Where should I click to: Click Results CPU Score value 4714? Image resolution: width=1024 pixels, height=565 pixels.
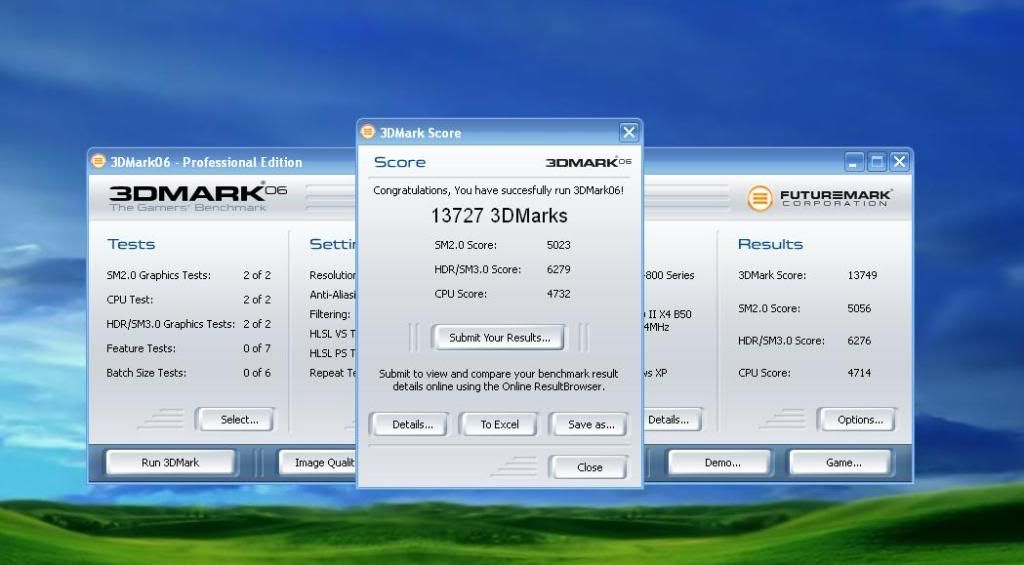pos(859,373)
